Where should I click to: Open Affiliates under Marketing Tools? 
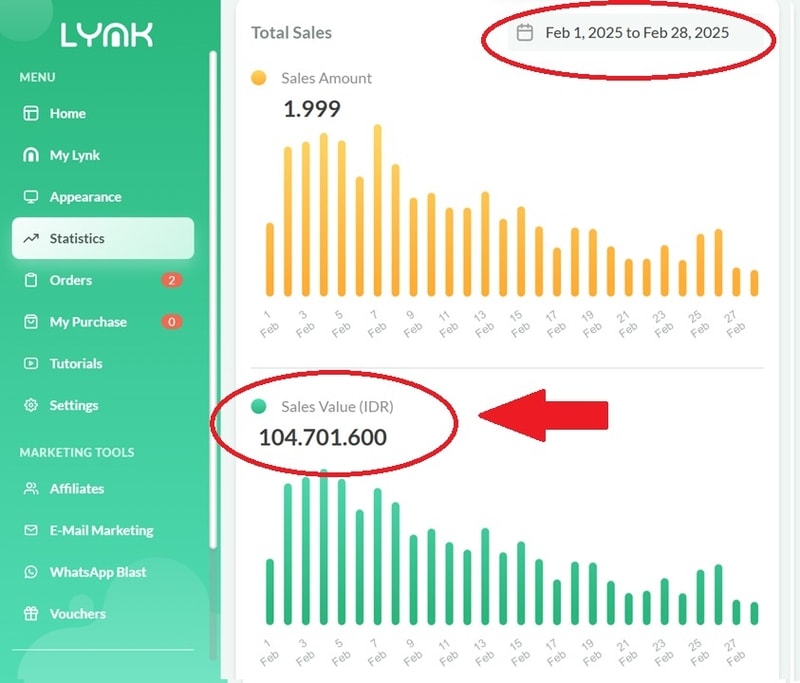point(76,489)
